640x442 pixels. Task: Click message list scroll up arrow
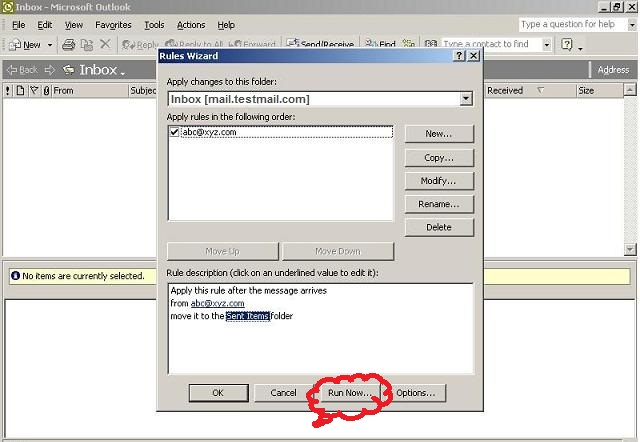[x=630, y=90]
